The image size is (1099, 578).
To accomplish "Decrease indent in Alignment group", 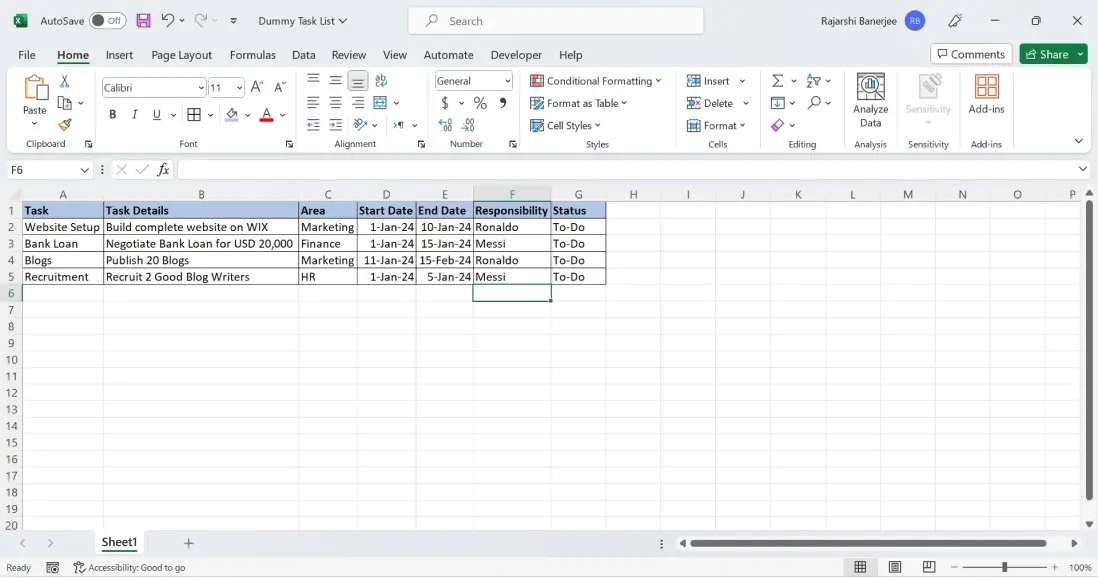I will (x=313, y=125).
